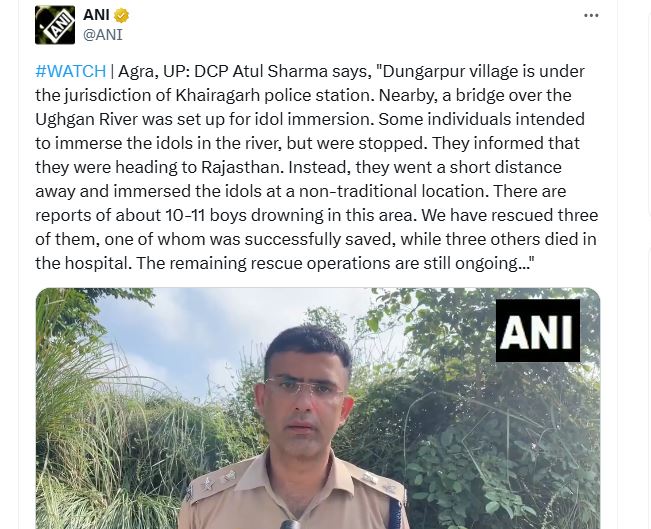Screen dimensions: 651x529
Task: Click the star insignia on officer's shoulder
Action: point(206,484)
